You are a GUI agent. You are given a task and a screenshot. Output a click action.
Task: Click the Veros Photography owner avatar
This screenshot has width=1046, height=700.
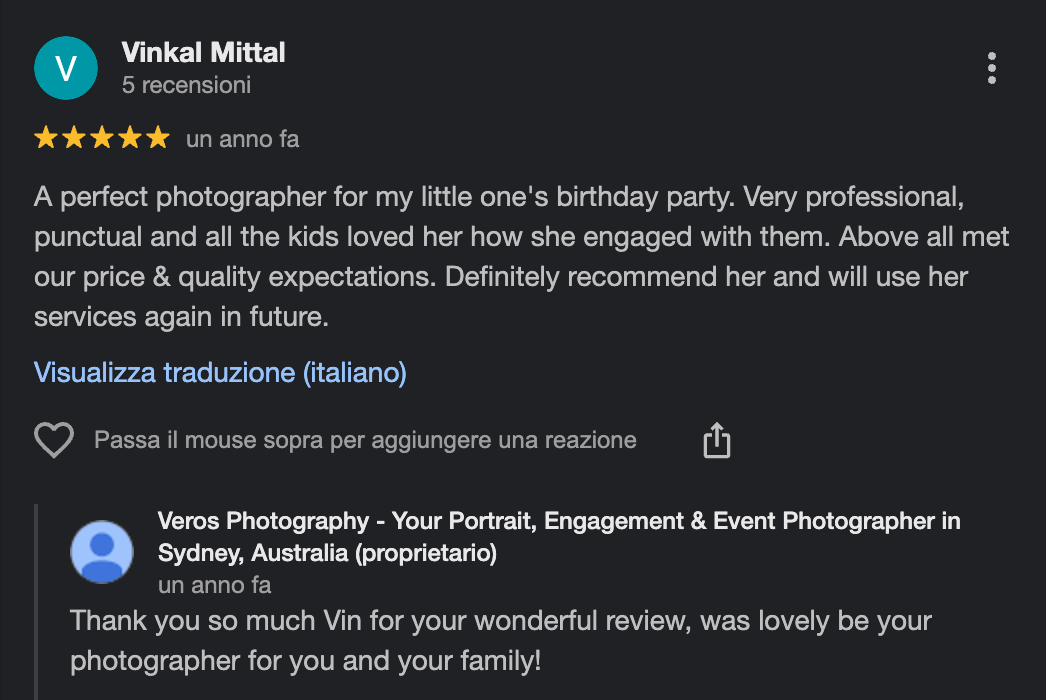click(x=102, y=552)
